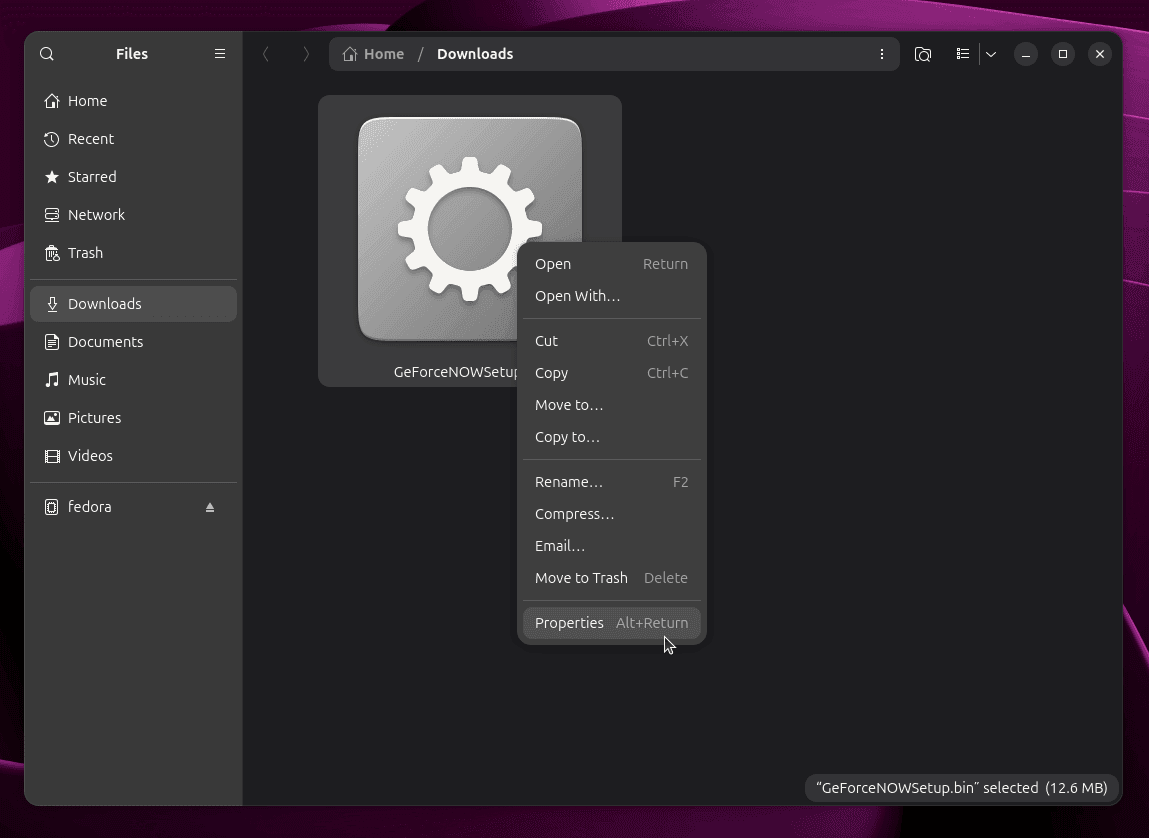Choose Open With… from the context menu
The width and height of the screenshot is (1149, 838).
pos(611,297)
